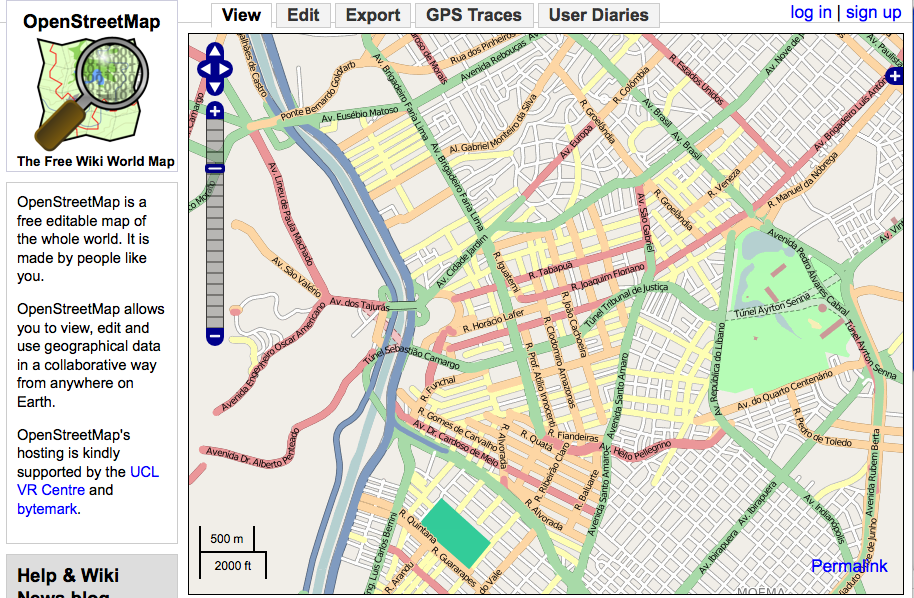Click the zoom slider handle
914x598 pixels.
(x=215, y=168)
